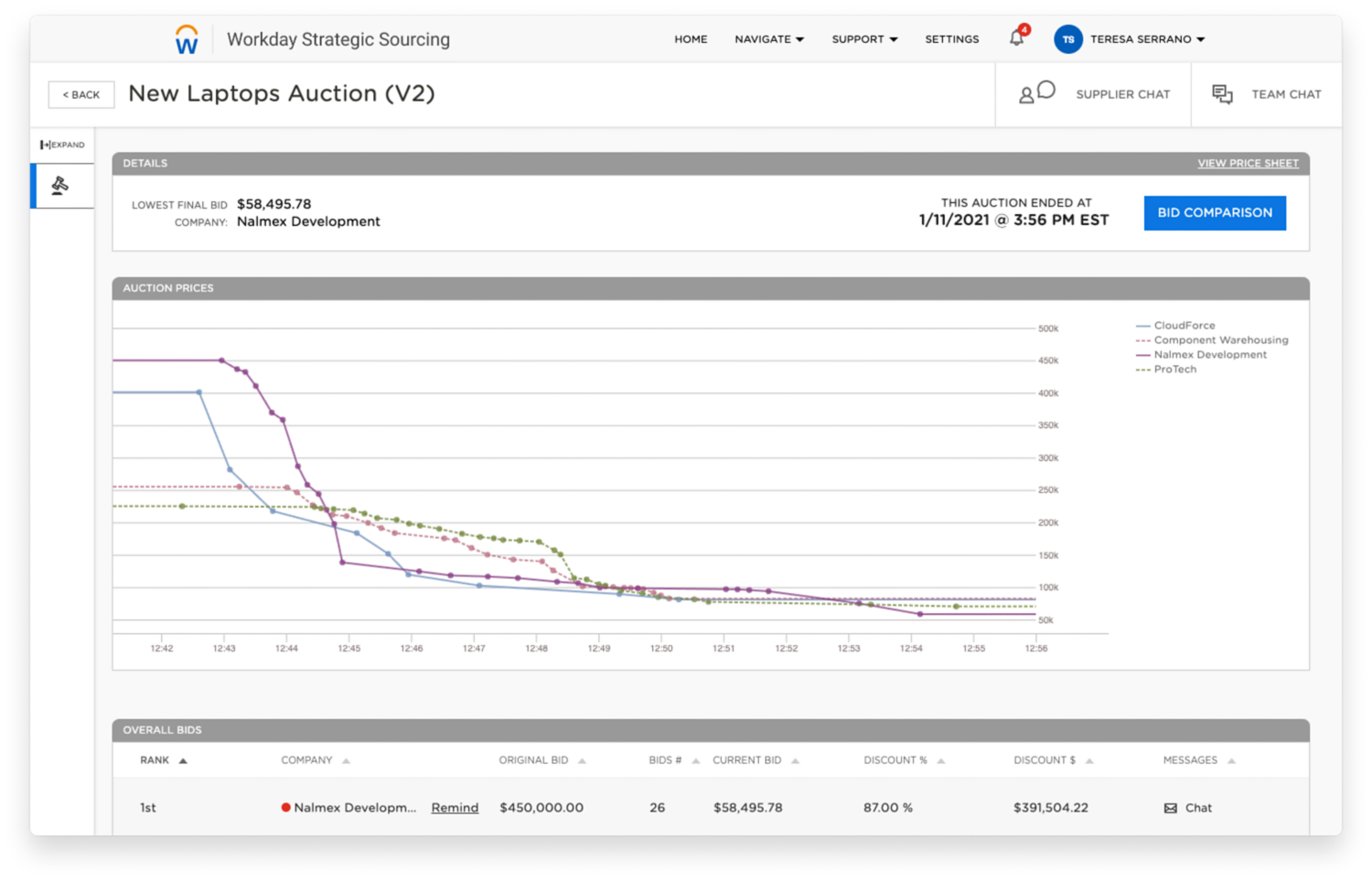The image size is (1372, 881).
Task: Click the Details section header
Action: pyautogui.click(x=711, y=164)
